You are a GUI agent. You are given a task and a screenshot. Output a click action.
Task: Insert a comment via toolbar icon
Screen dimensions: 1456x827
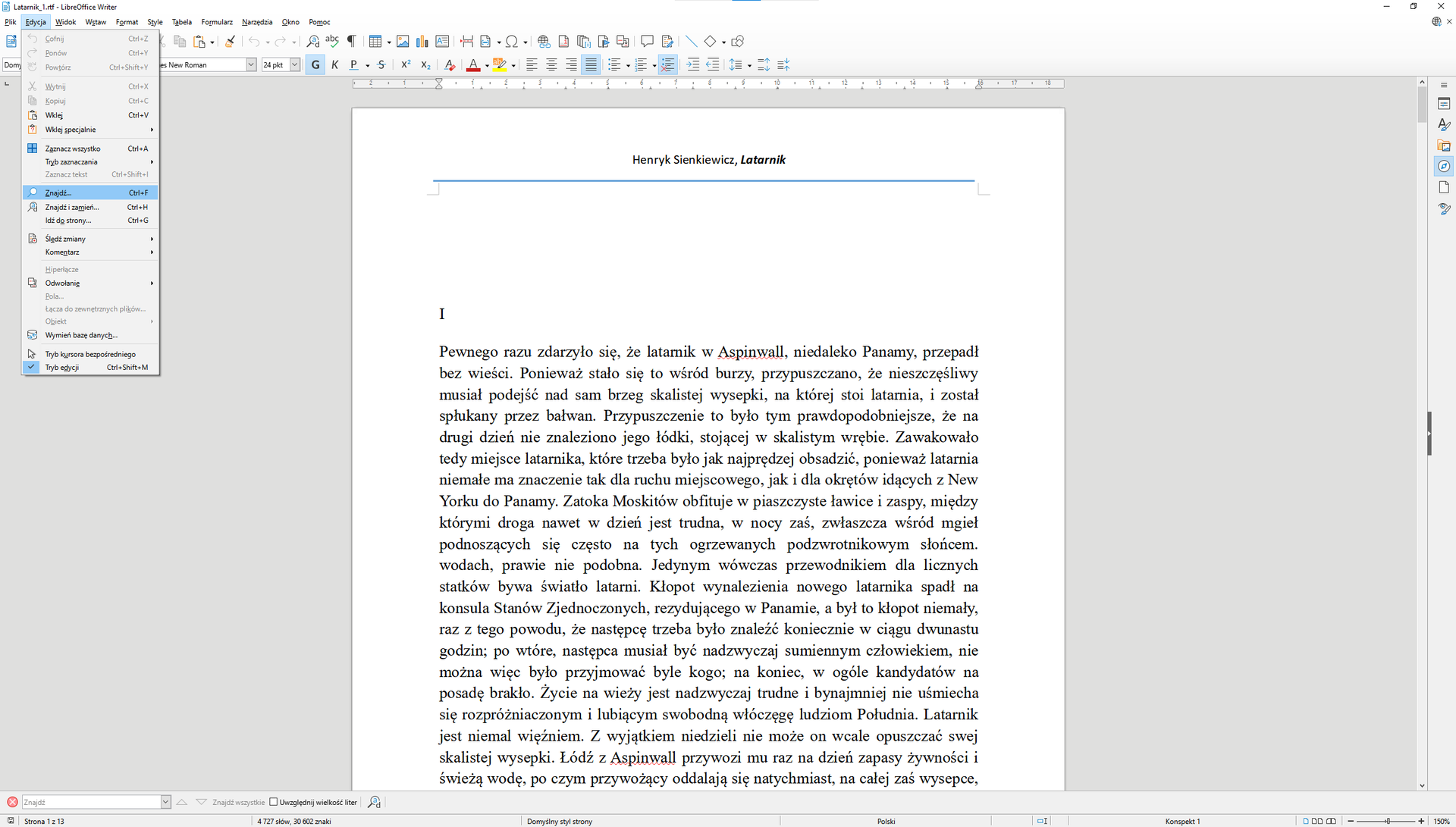[647, 42]
